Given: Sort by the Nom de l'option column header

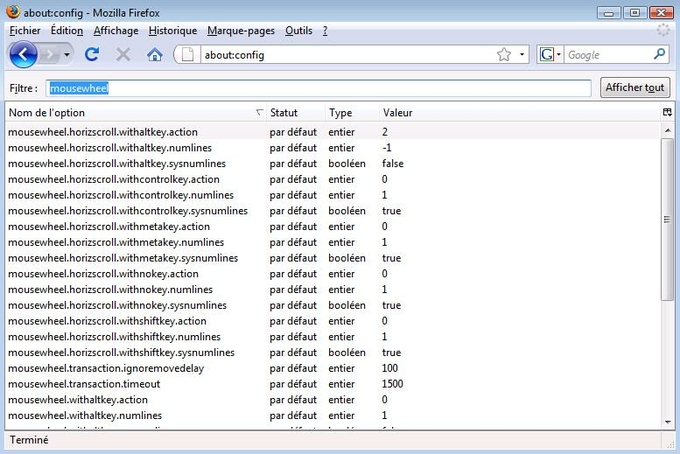Looking at the screenshot, I should pos(135,113).
